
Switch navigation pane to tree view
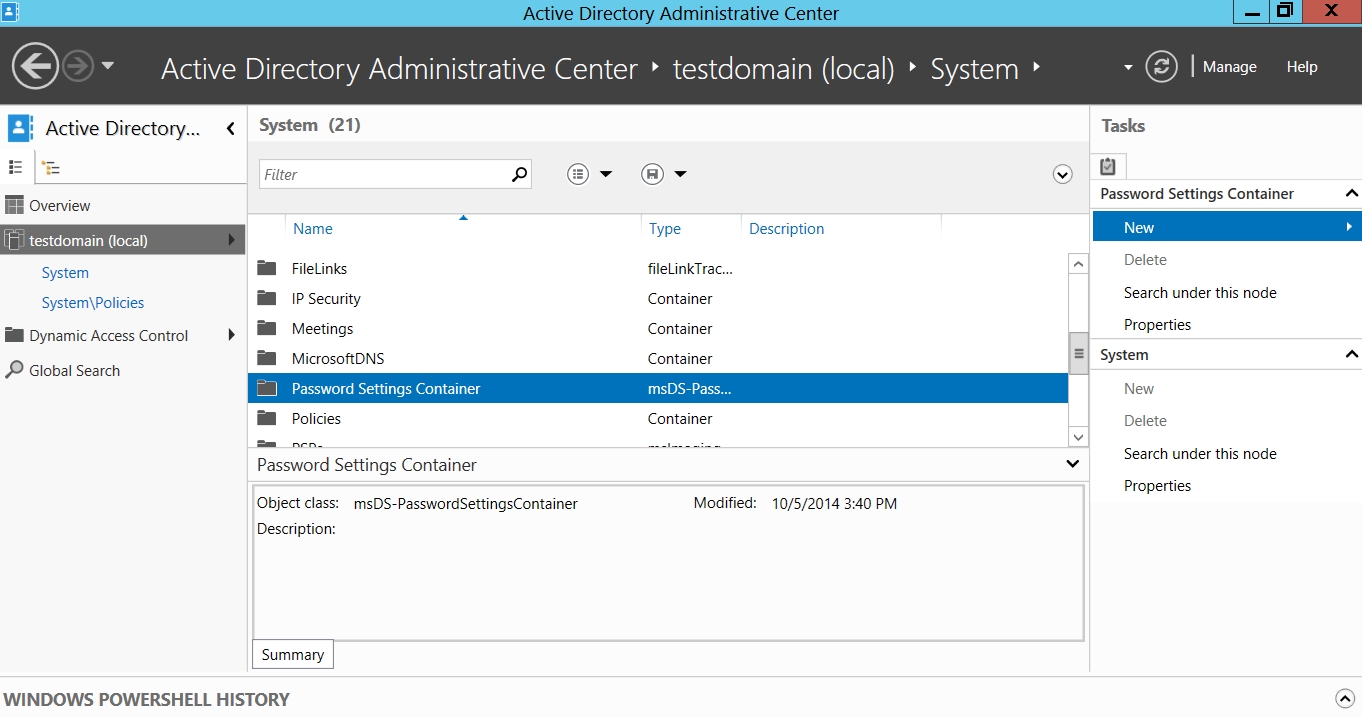(51, 167)
